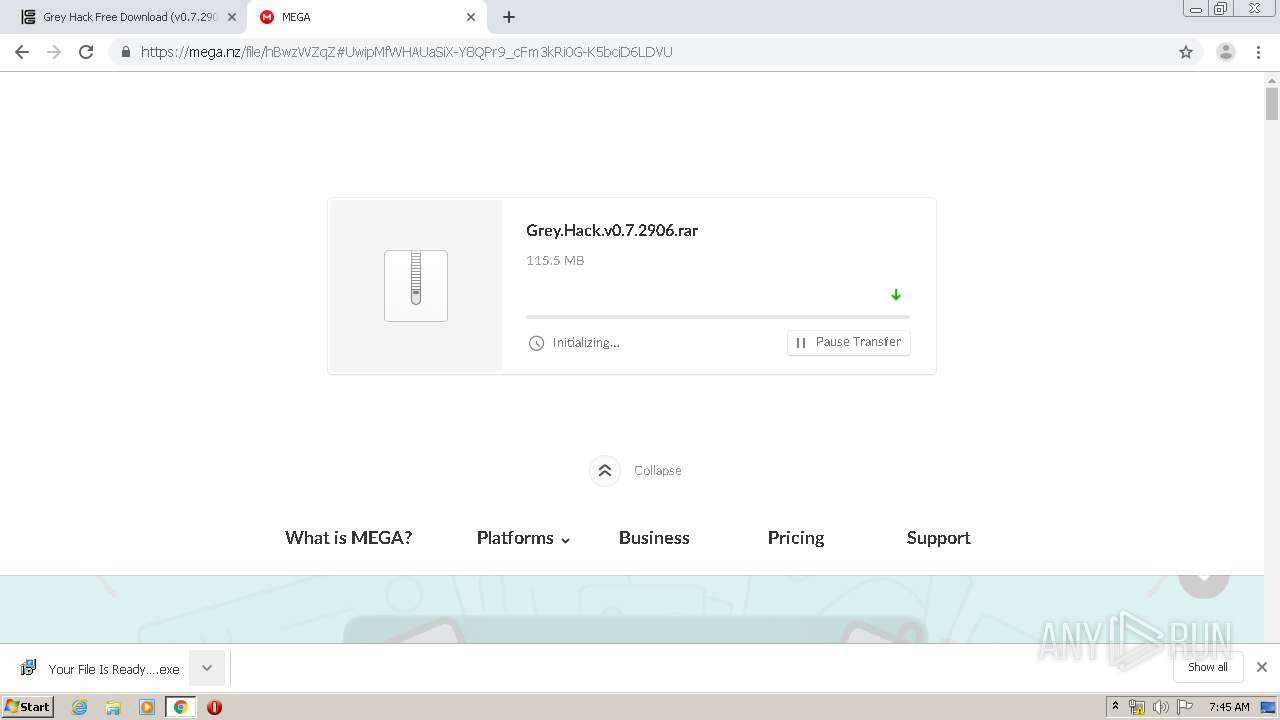Click the 7:45 AM clock
The height and width of the screenshot is (720, 1280).
click(x=1229, y=707)
